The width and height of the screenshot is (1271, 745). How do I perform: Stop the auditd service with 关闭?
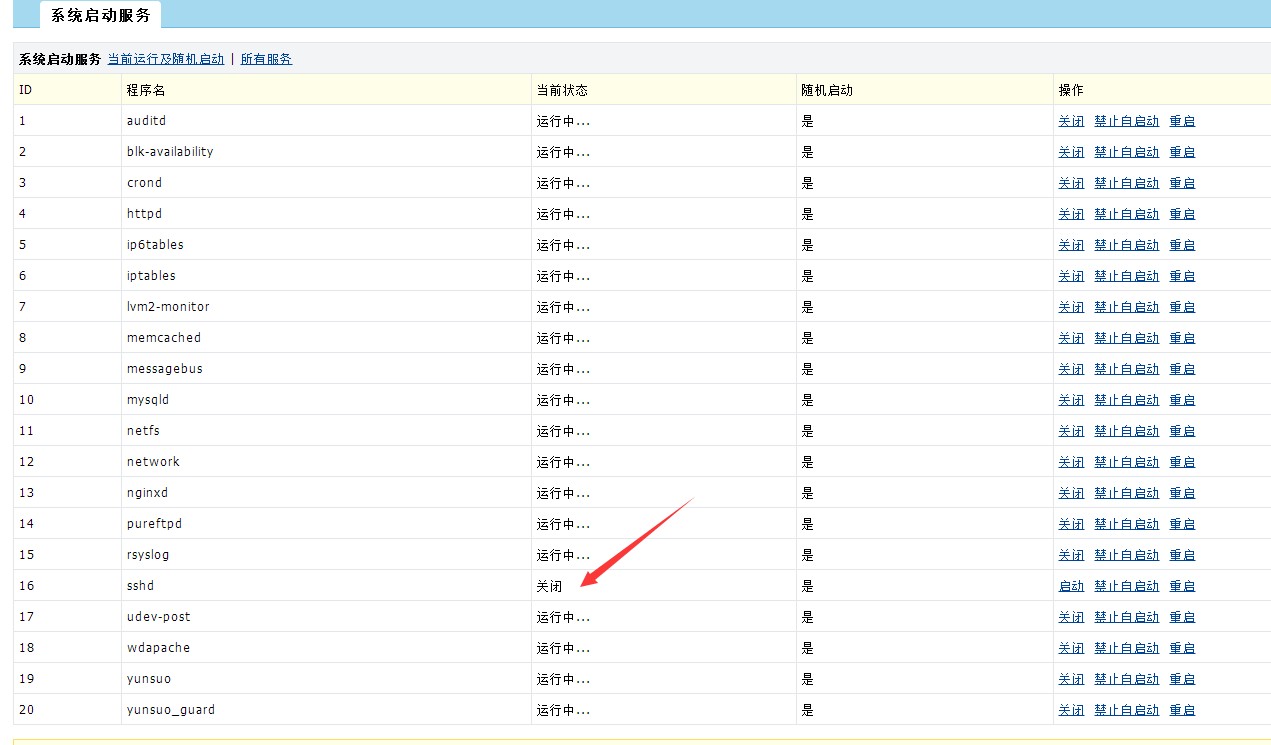point(1071,121)
